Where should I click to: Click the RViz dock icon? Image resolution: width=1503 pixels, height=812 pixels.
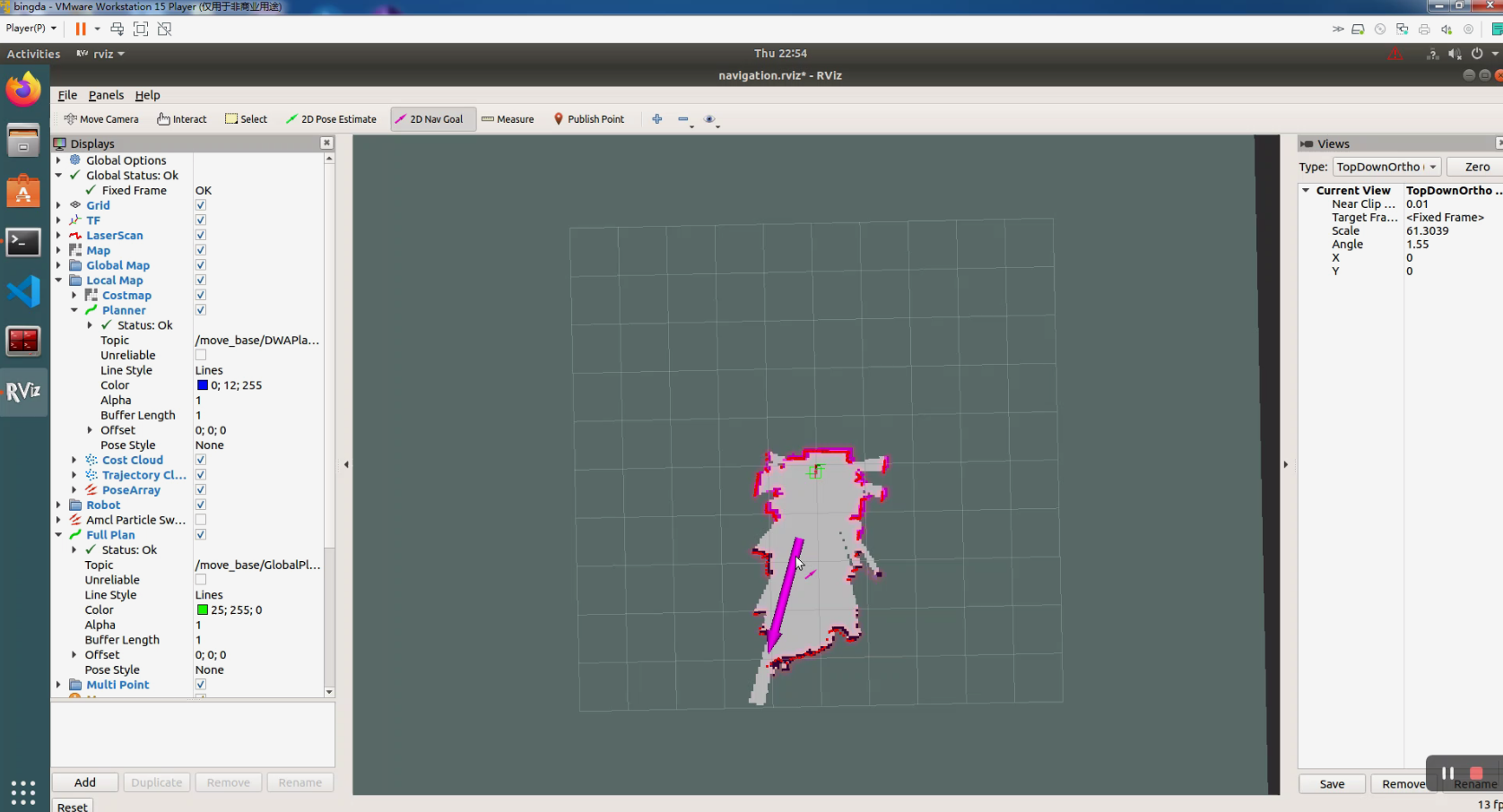click(23, 392)
